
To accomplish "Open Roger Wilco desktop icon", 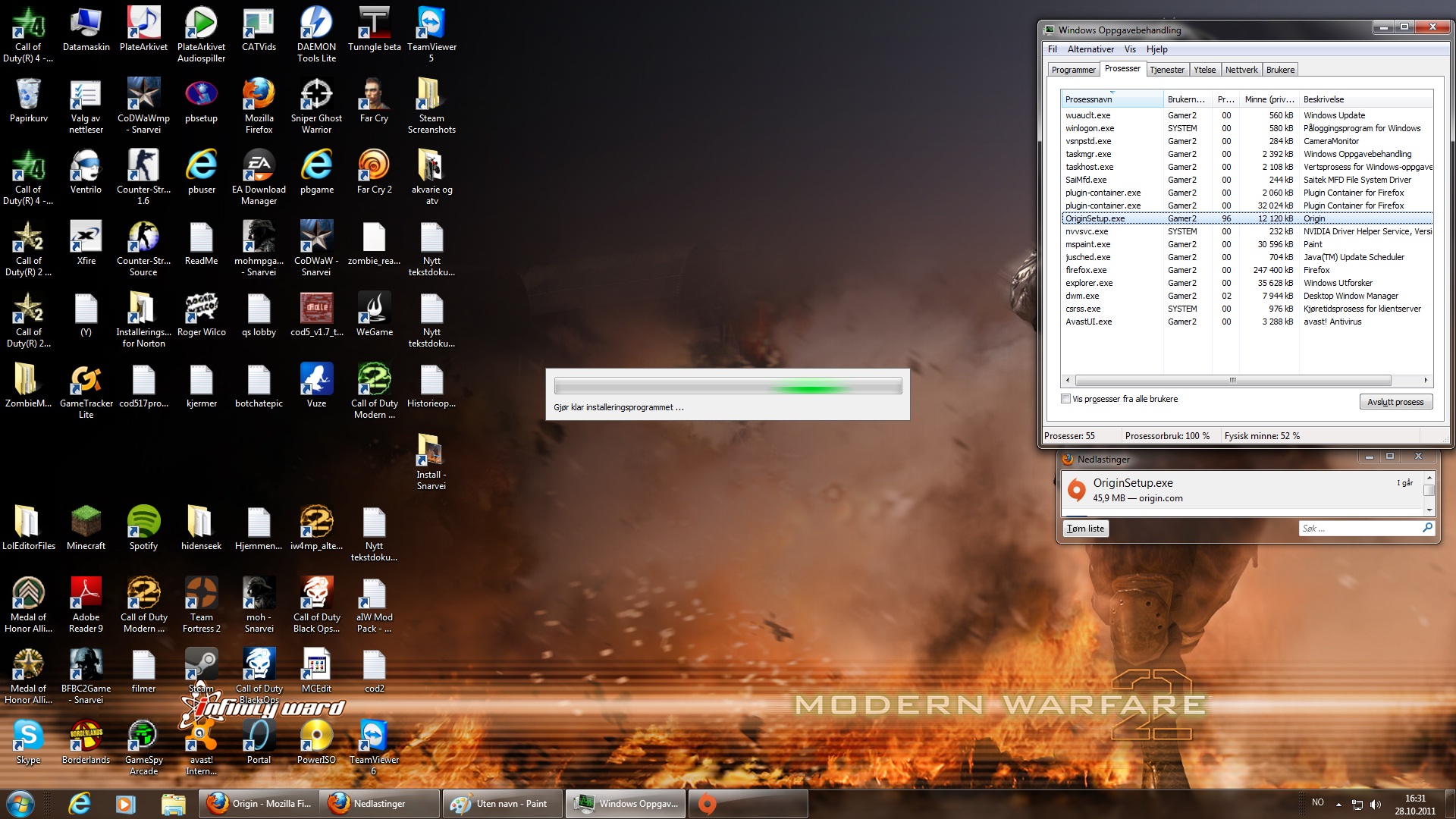I will [x=201, y=315].
